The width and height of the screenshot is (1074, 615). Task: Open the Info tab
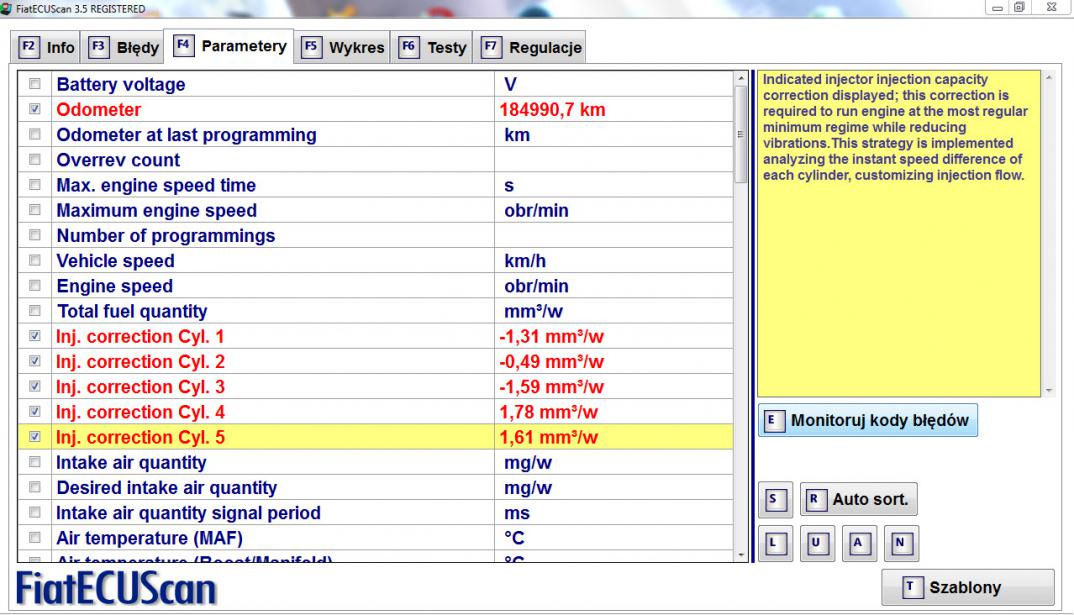[46, 47]
